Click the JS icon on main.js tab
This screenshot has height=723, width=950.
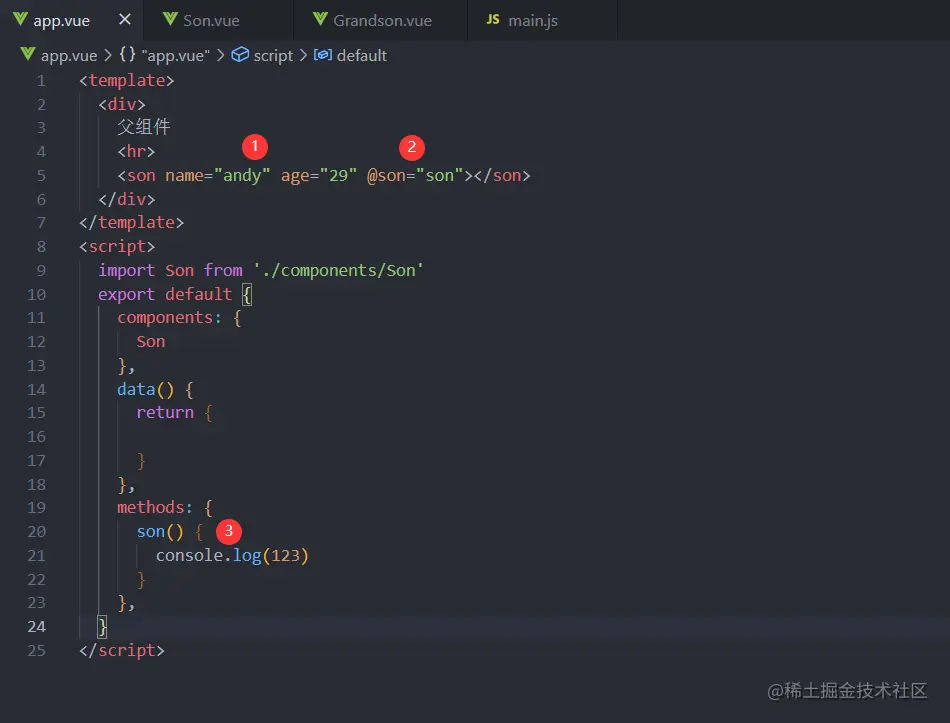point(493,19)
